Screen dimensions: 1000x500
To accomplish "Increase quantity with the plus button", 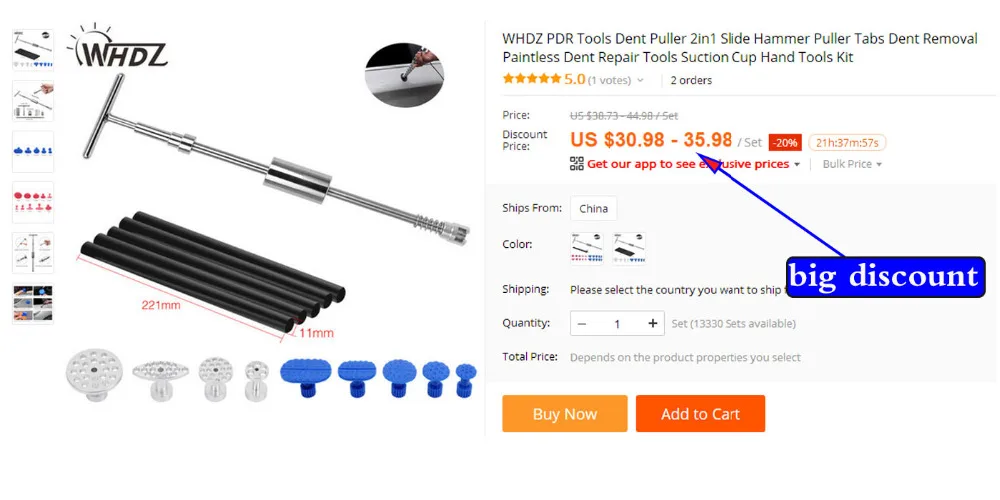I will pyautogui.click(x=652, y=323).
